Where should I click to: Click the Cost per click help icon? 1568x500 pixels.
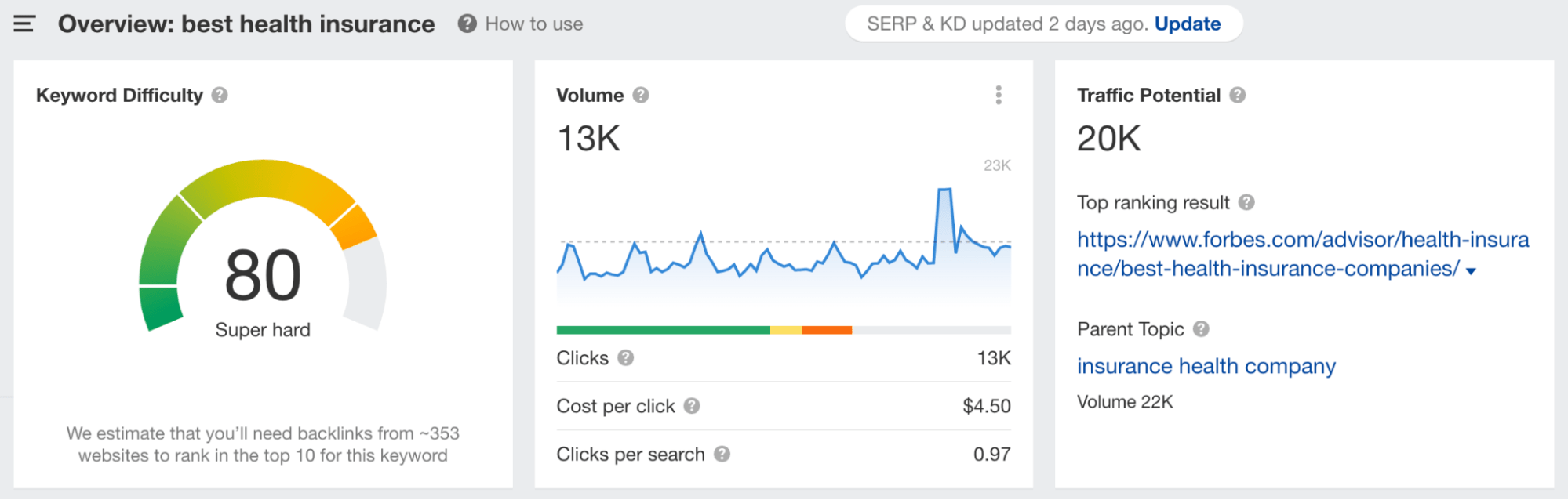(x=691, y=406)
